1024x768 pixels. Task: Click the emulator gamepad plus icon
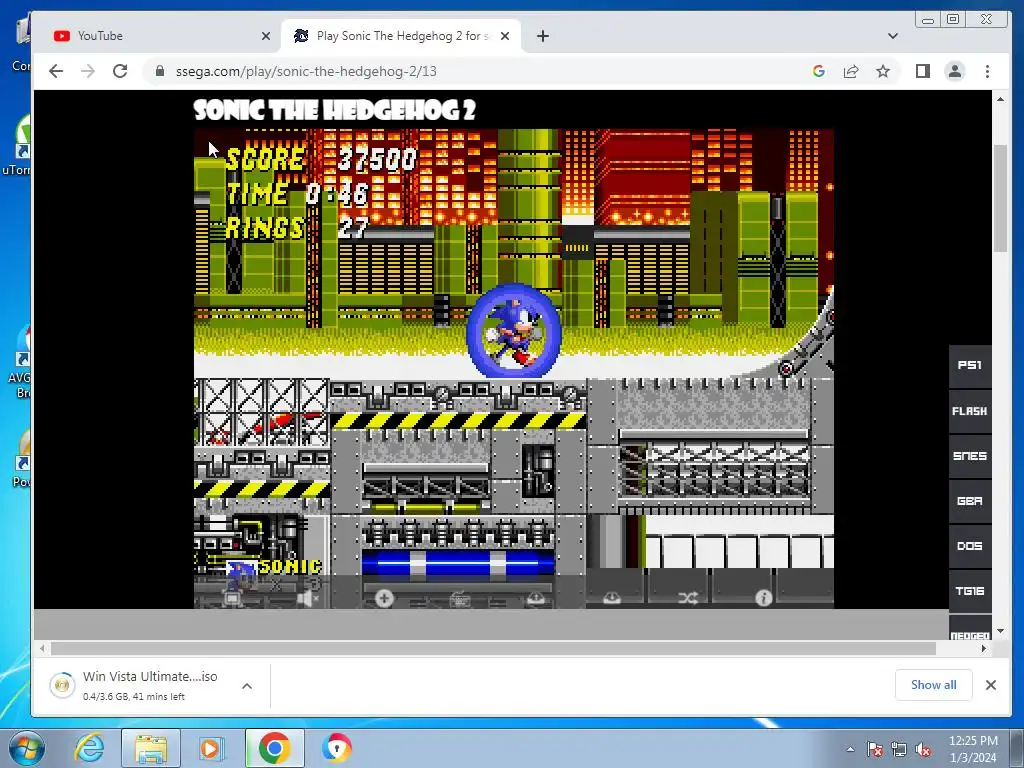[x=384, y=598]
